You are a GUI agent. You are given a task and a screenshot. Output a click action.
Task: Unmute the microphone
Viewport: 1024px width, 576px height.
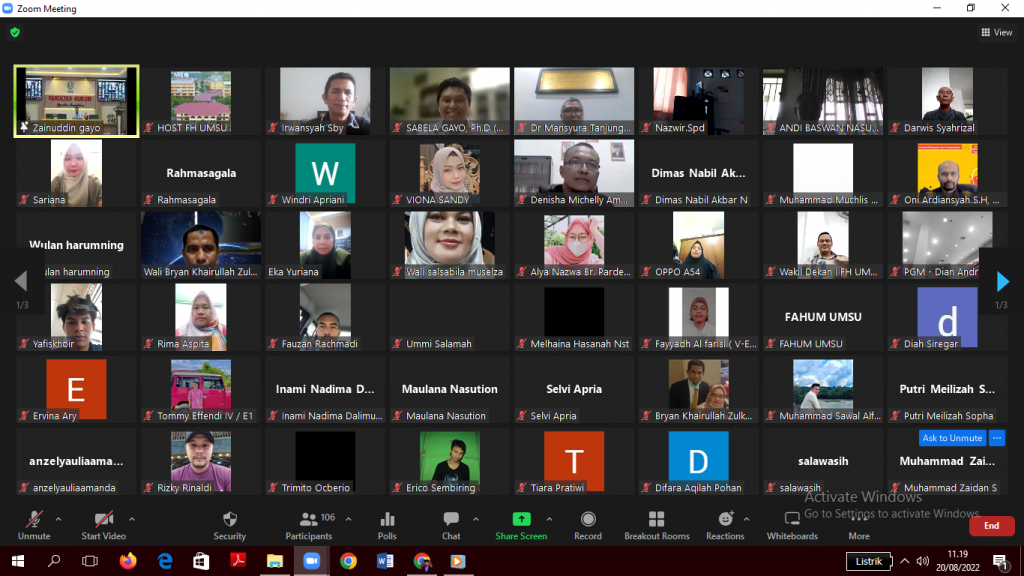pyautogui.click(x=34, y=524)
